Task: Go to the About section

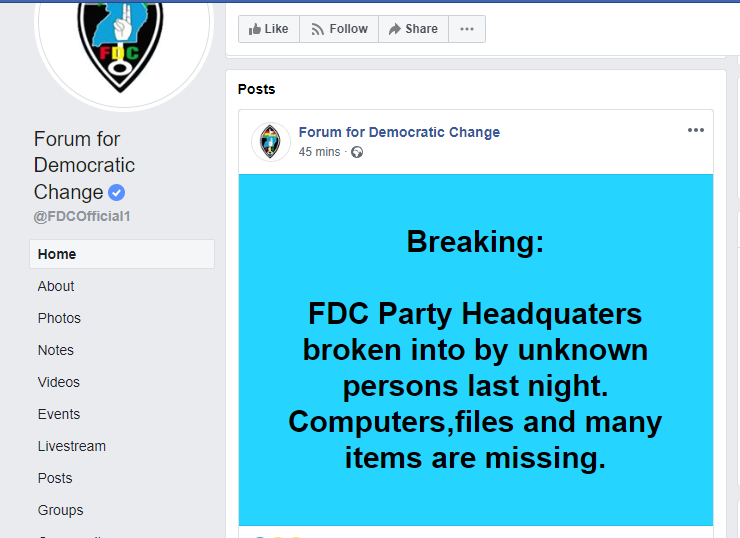Action: pos(56,286)
